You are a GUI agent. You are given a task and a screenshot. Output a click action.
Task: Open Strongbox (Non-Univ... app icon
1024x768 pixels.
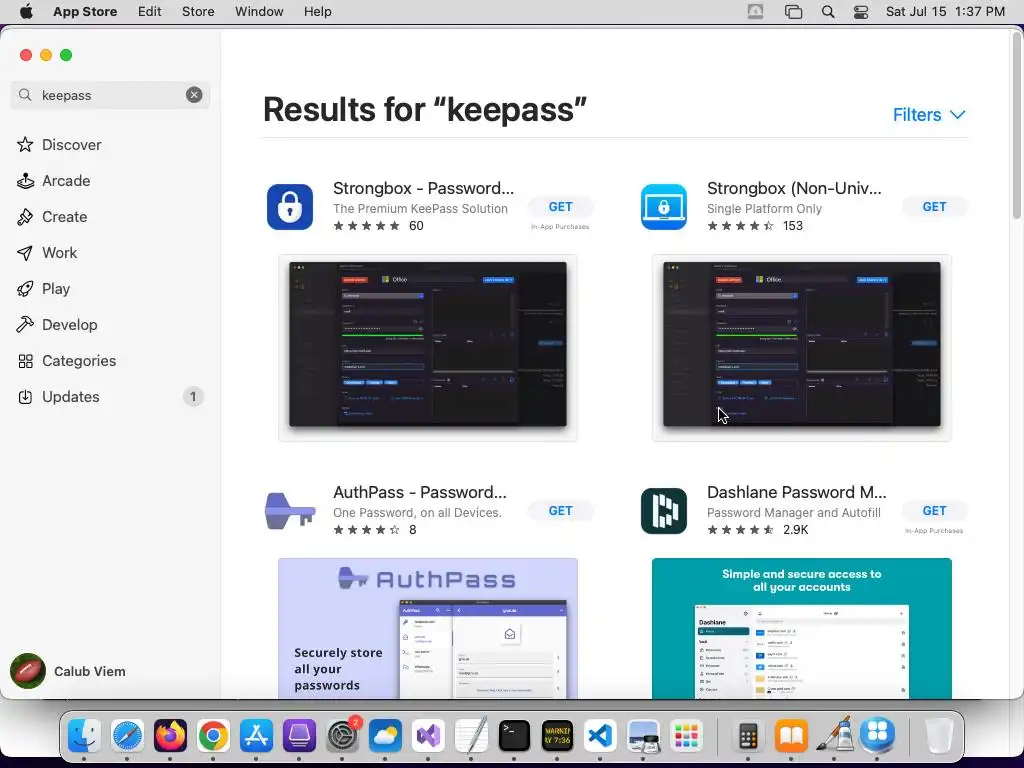pos(664,207)
